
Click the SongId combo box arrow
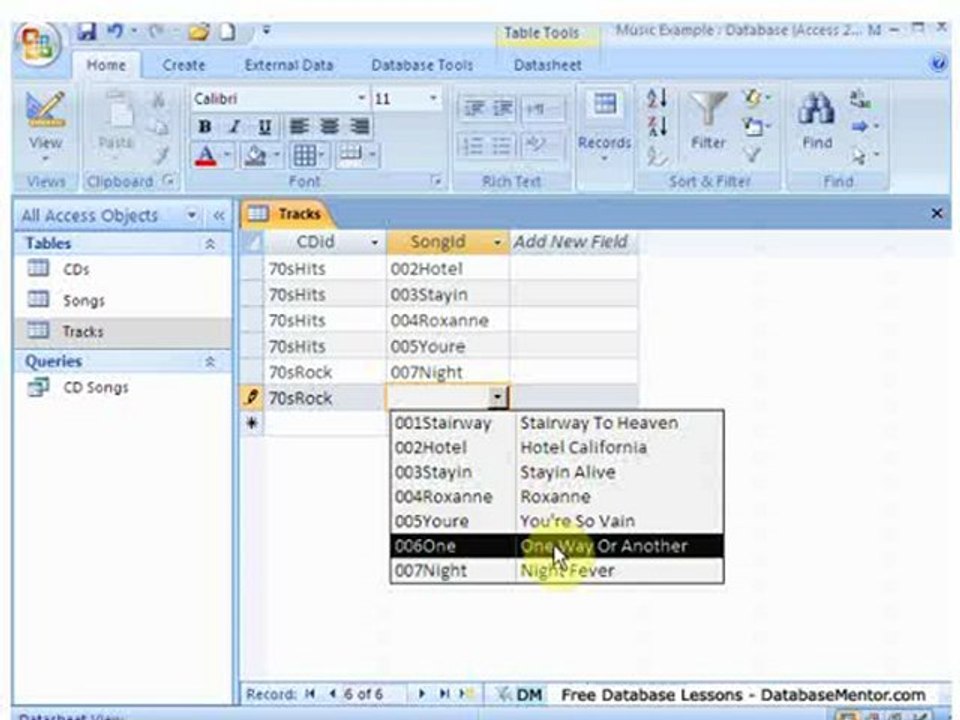[498, 398]
